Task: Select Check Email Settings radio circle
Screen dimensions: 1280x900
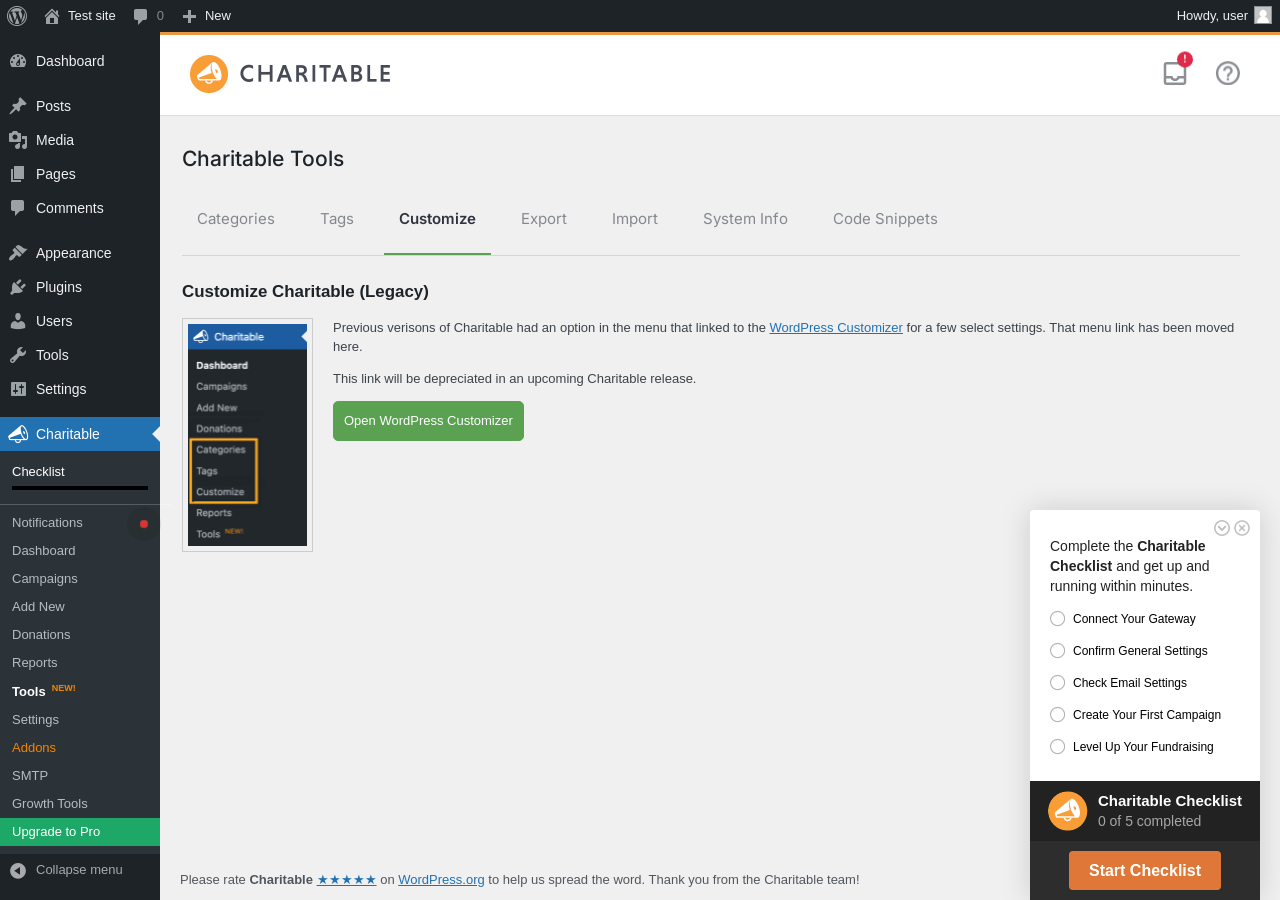Action: click(x=1058, y=683)
